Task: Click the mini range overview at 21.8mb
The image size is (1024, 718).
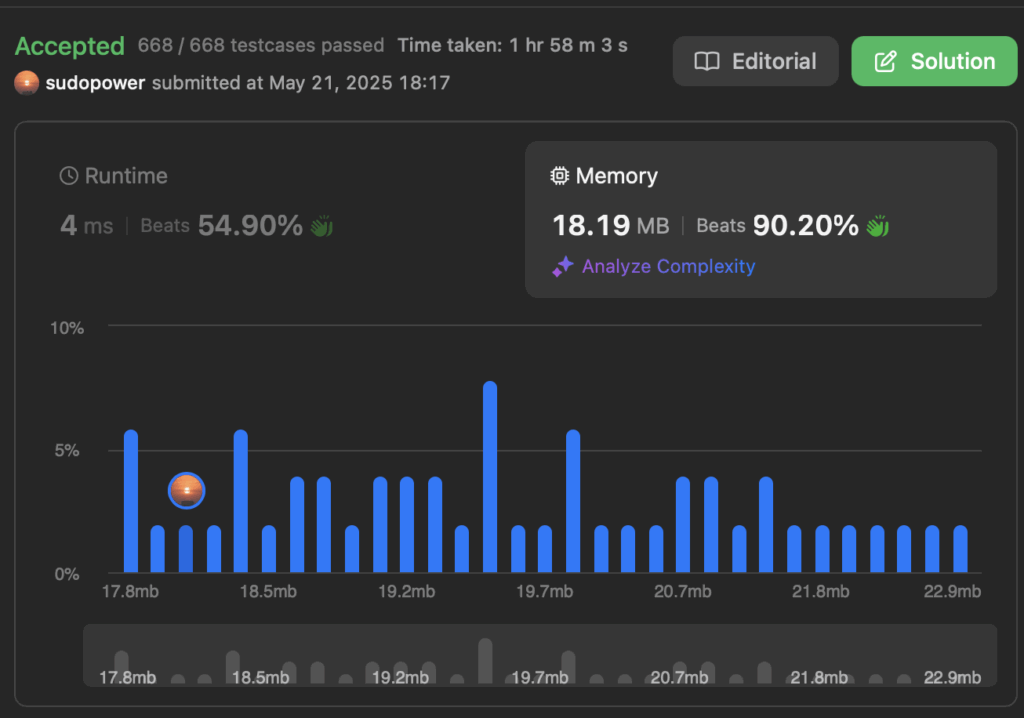Action: coord(819,677)
